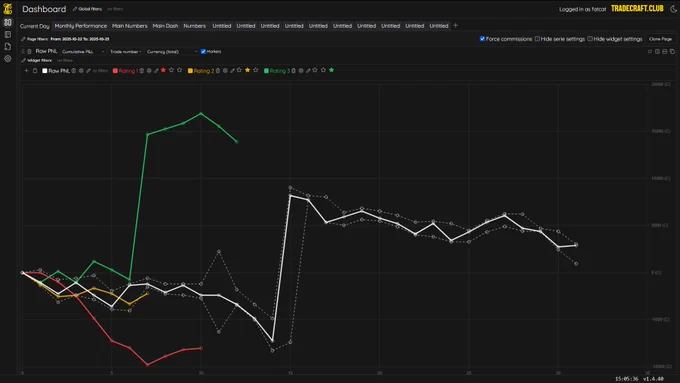Open the document file icon in the sidebar

[x=8, y=46]
